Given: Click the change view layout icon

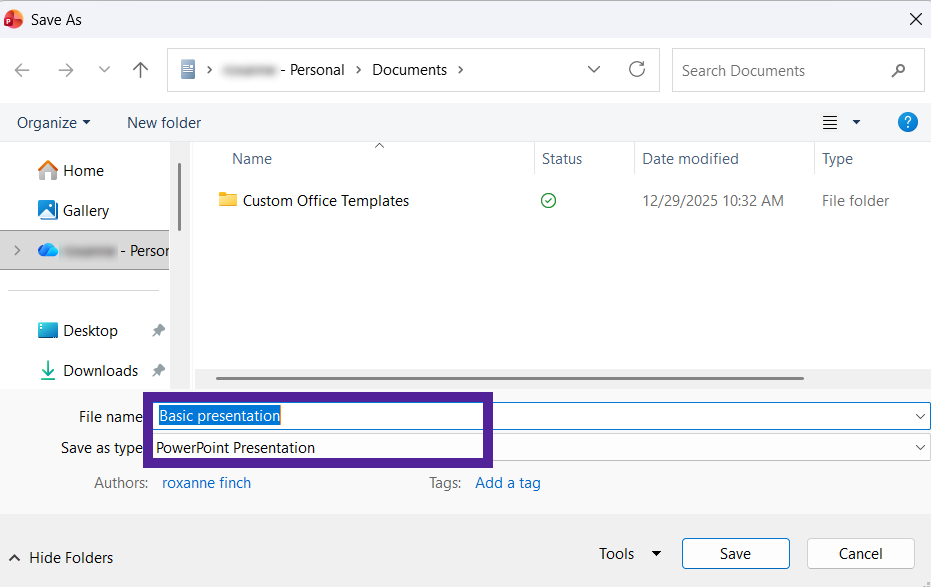Looking at the screenshot, I should tap(830, 122).
